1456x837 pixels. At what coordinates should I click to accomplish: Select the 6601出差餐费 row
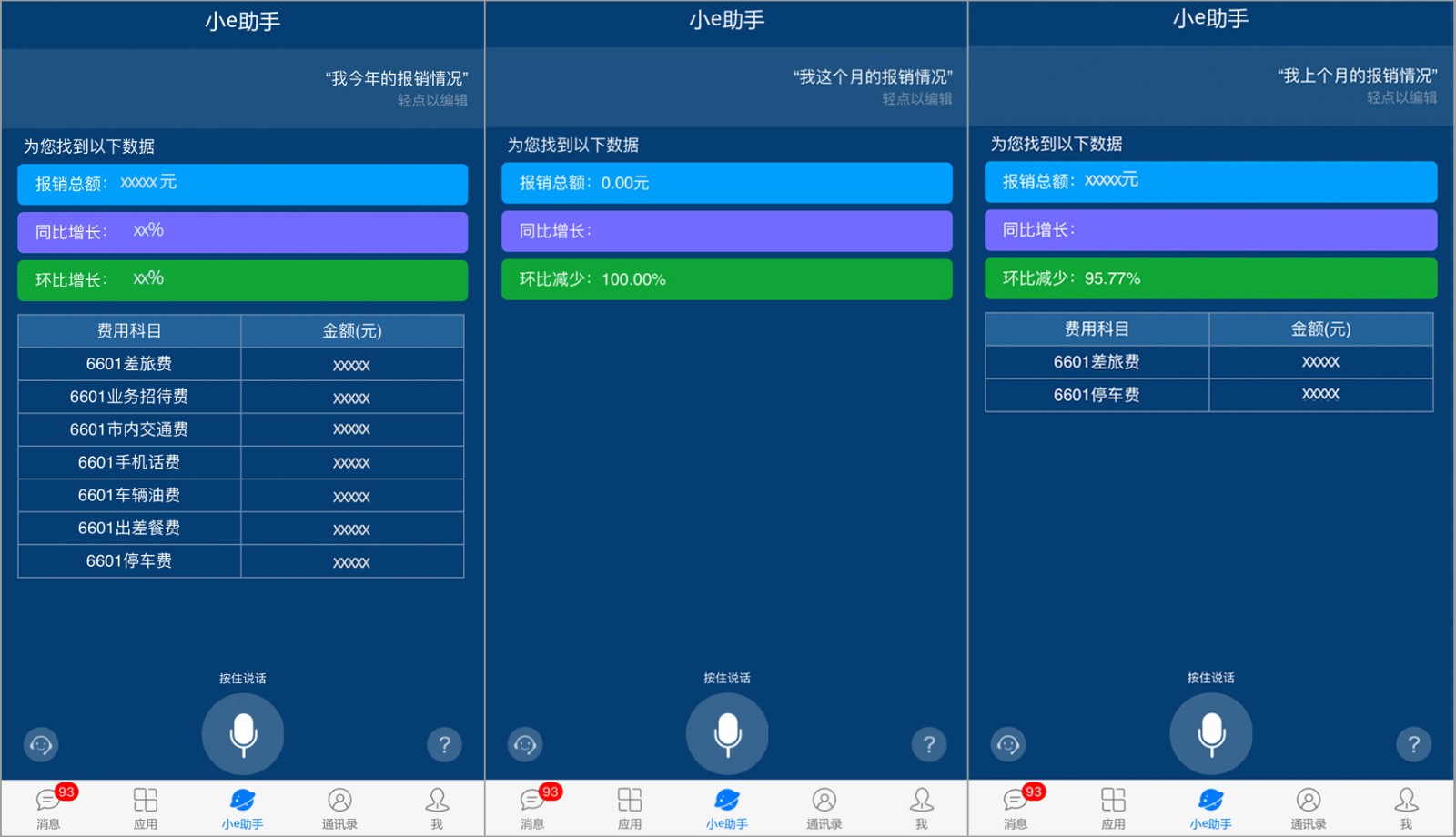click(241, 528)
